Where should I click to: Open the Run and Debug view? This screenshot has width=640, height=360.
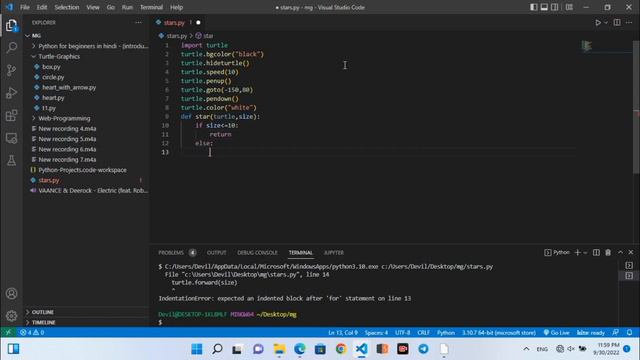click(x=11, y=93)
